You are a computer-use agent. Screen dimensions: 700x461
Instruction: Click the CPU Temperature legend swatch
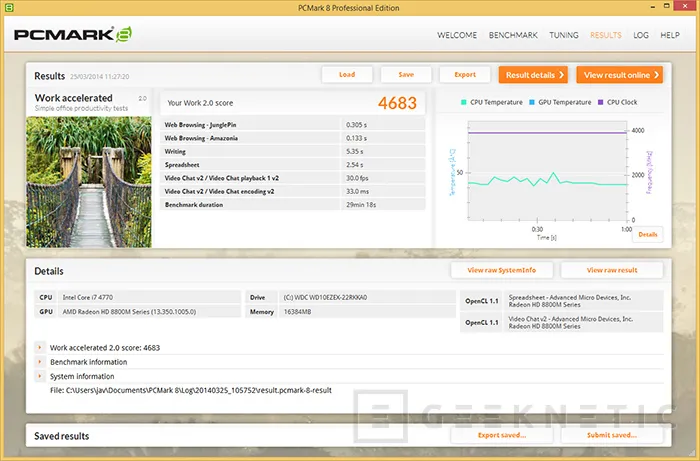463,102
